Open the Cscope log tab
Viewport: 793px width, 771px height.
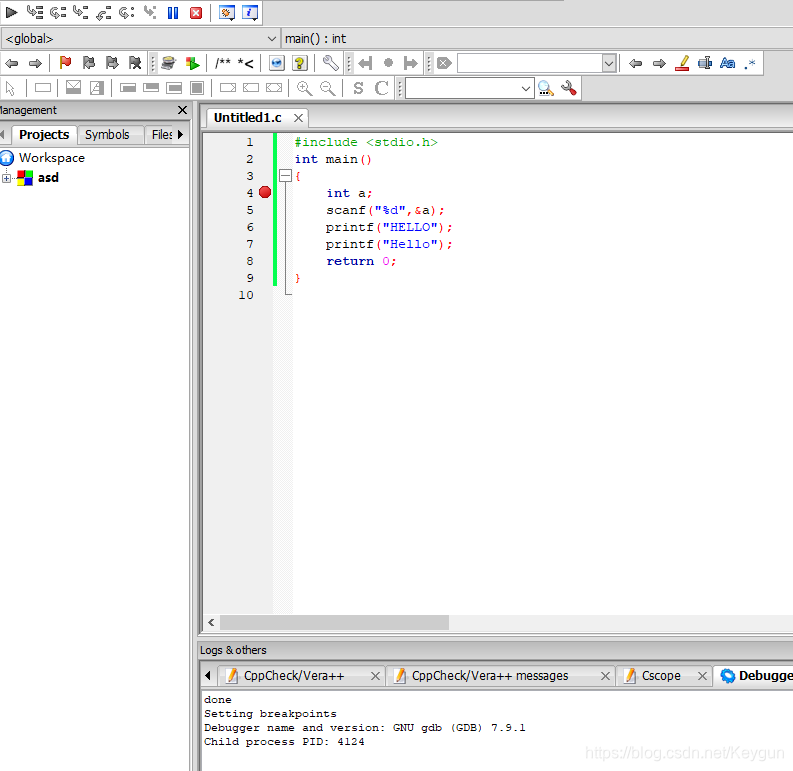click(660, 676)
